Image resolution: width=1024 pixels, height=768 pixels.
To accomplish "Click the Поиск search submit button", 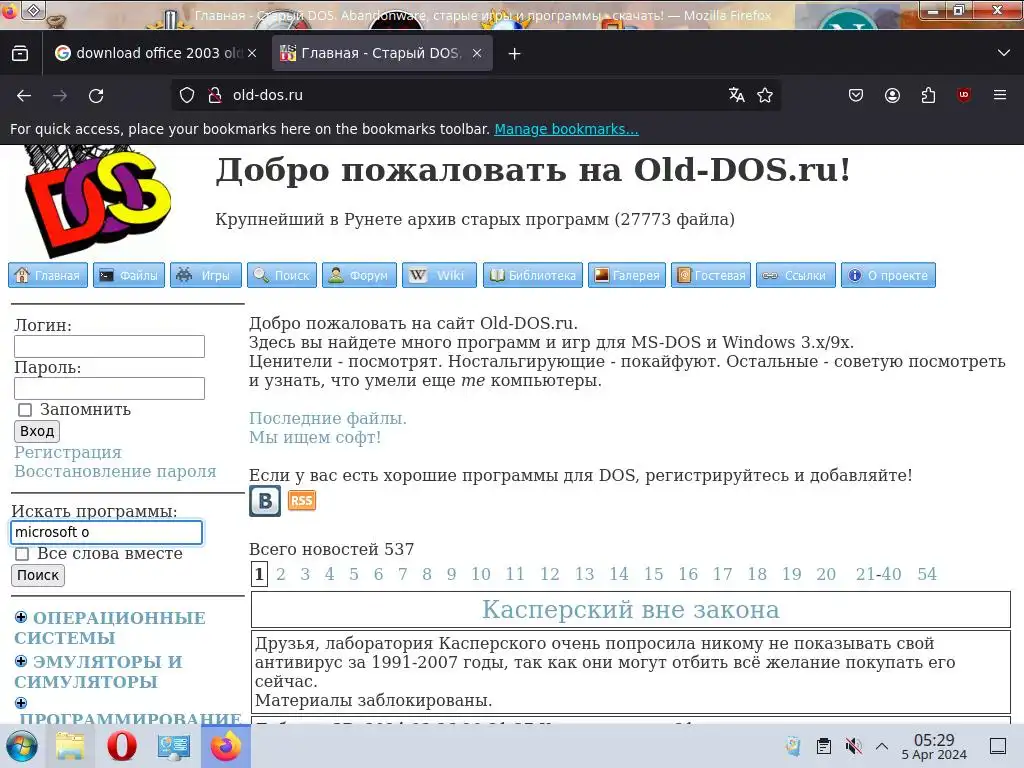I will click(38, 575).
